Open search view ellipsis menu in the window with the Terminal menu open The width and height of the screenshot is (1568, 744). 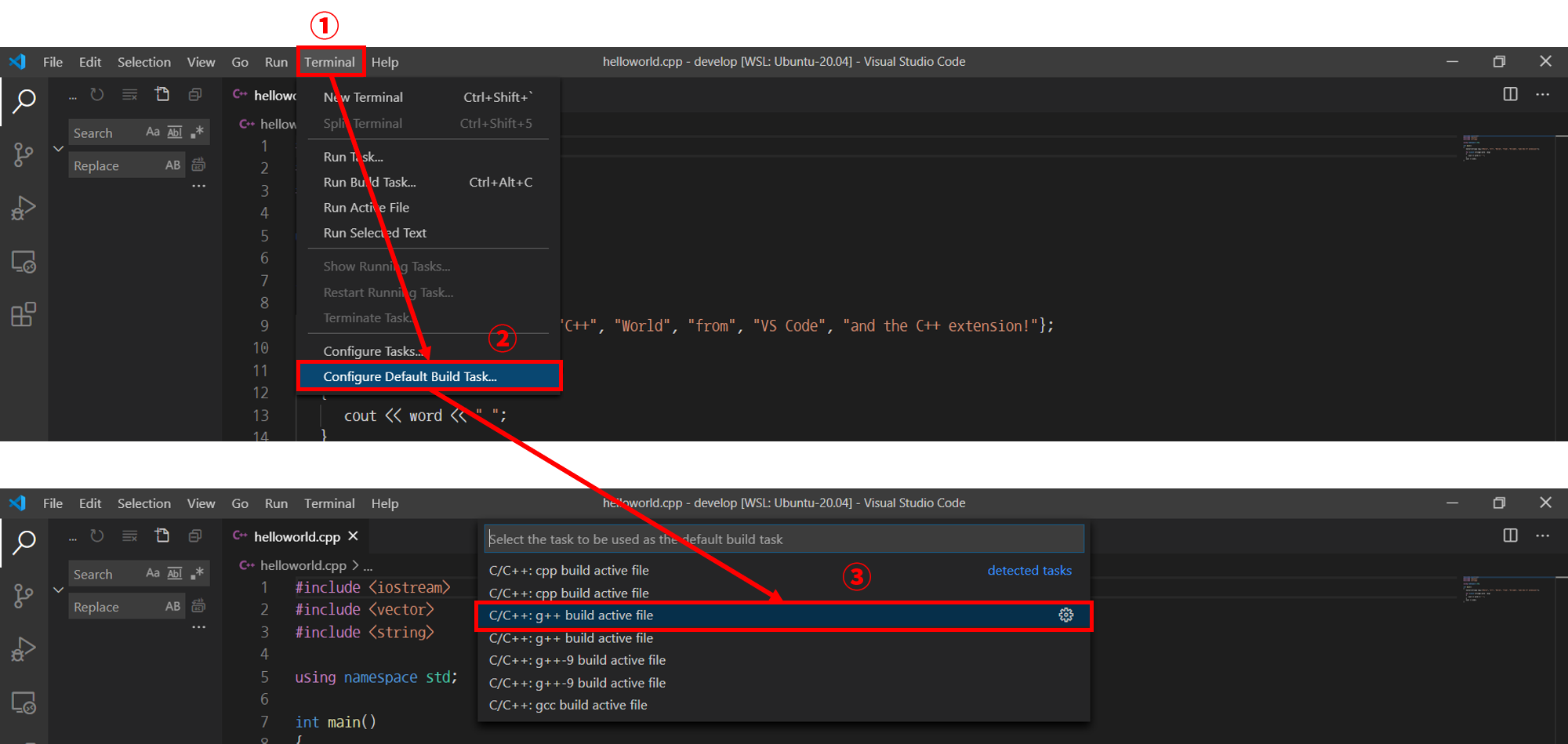[72, 98]
